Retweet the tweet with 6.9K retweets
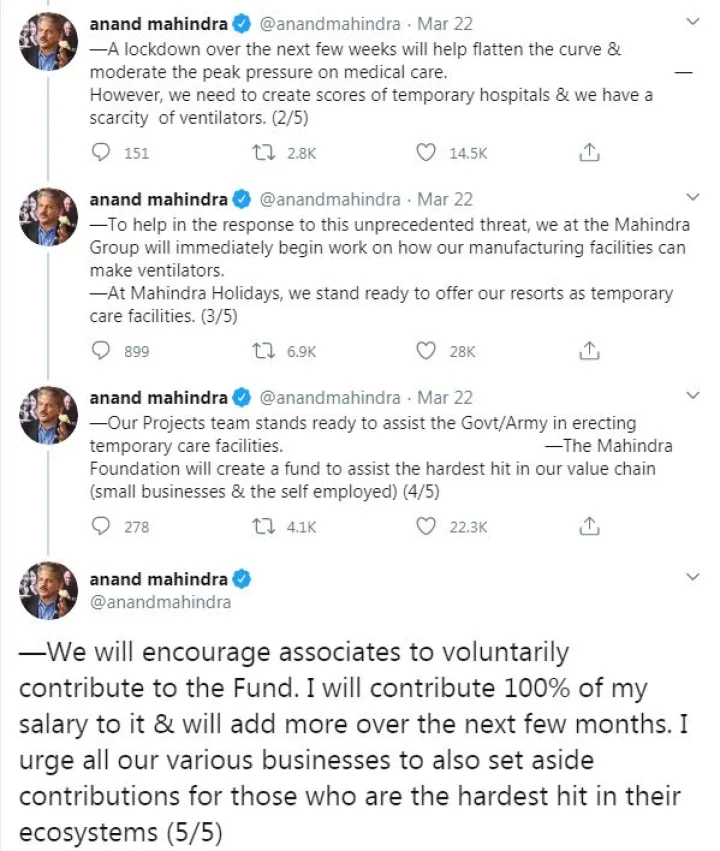 264,351
